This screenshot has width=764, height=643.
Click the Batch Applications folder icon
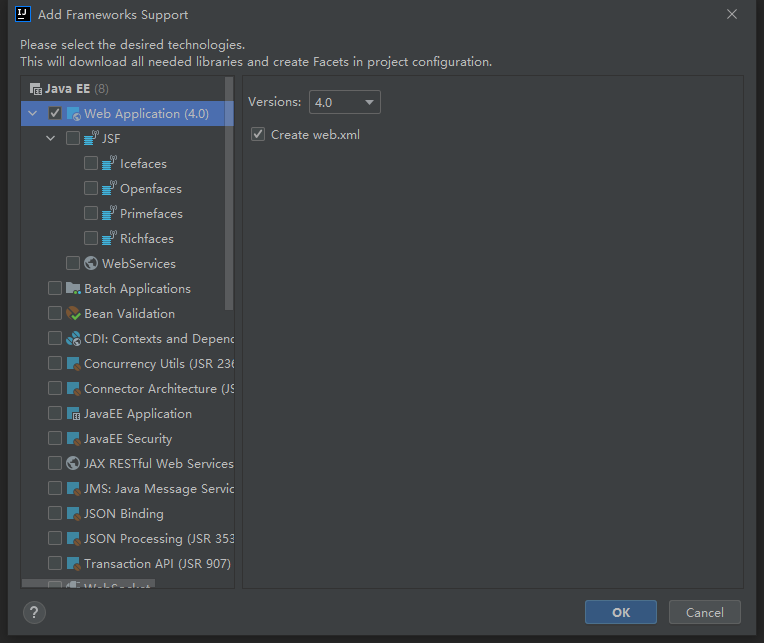pyautogui.click(x=73, y=288)
